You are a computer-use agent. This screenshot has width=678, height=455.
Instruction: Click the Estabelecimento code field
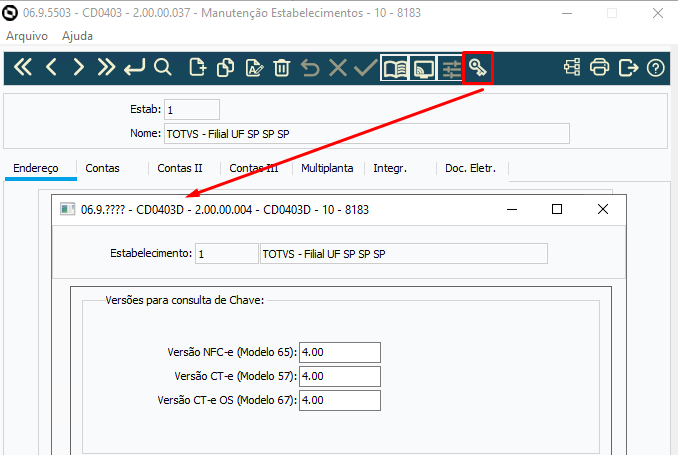[227, 253]
